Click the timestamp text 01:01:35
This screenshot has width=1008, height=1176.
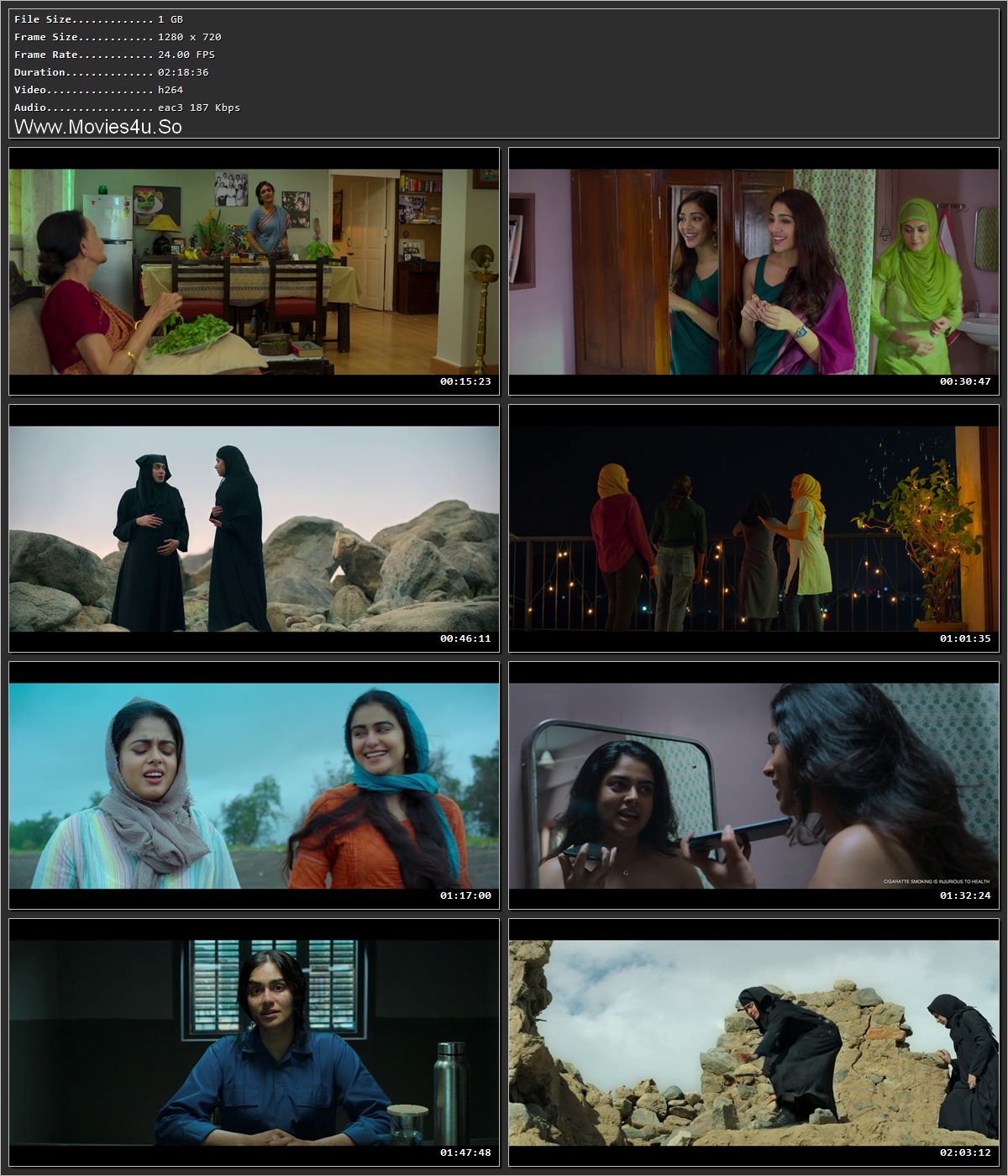(x=965, y=638)
